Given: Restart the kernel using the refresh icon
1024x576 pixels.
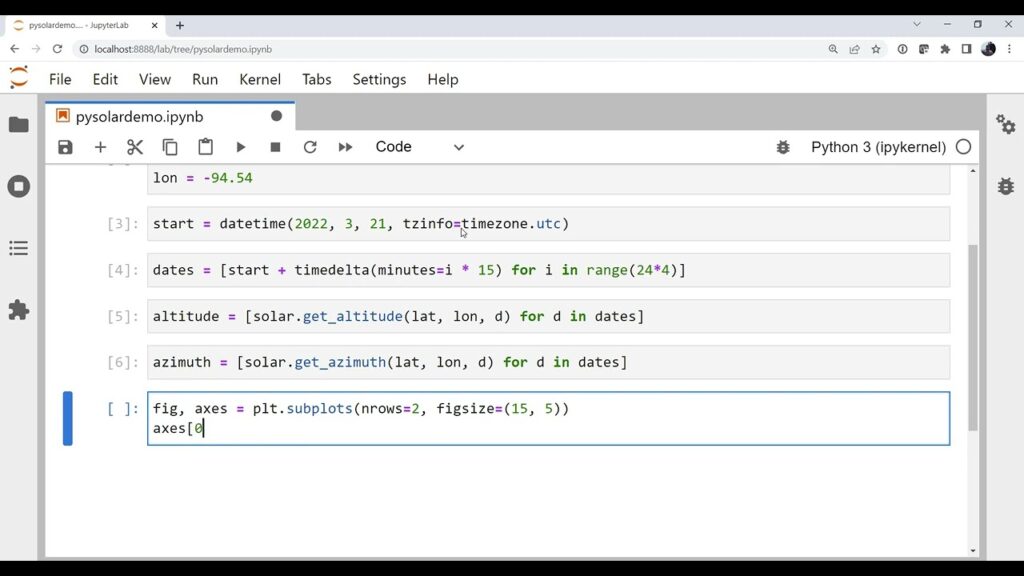Looking at the screenshot, I should tap(310, 146).
